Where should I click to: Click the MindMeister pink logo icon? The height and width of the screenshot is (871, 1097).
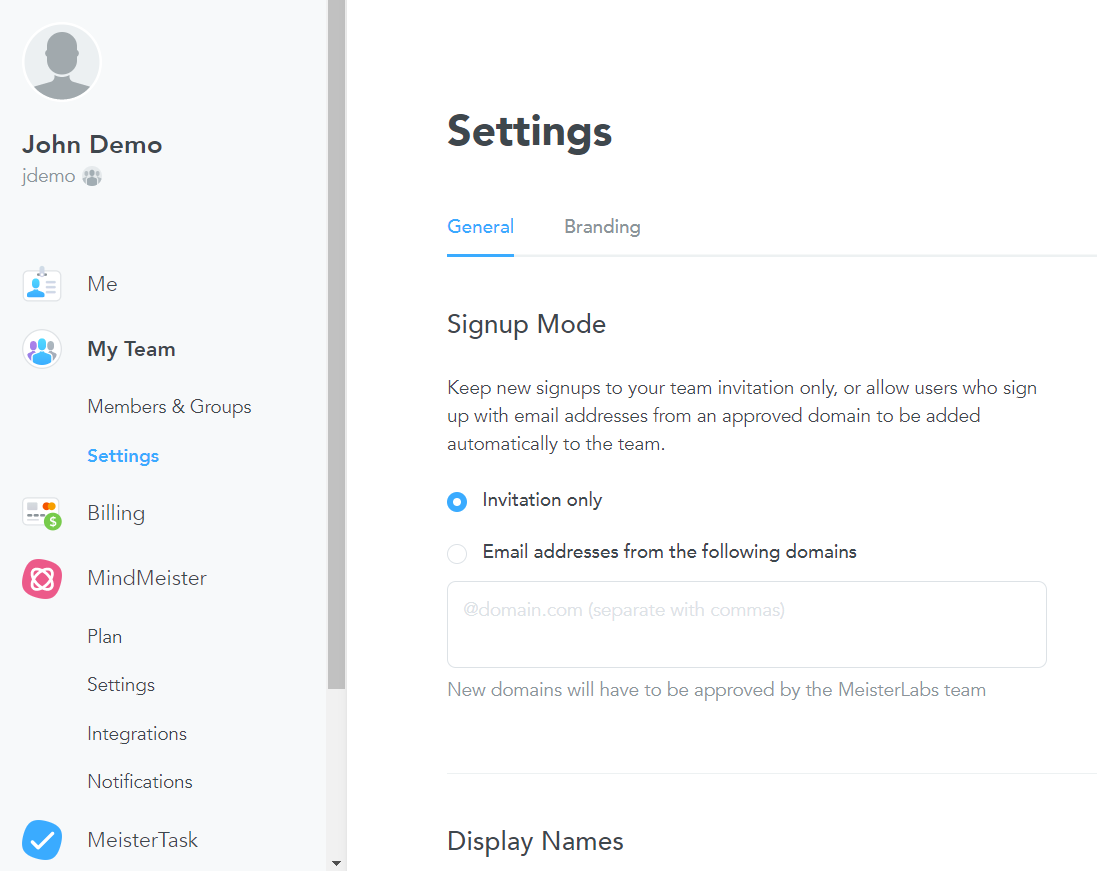pyautogui.click(x=42, y=579)
